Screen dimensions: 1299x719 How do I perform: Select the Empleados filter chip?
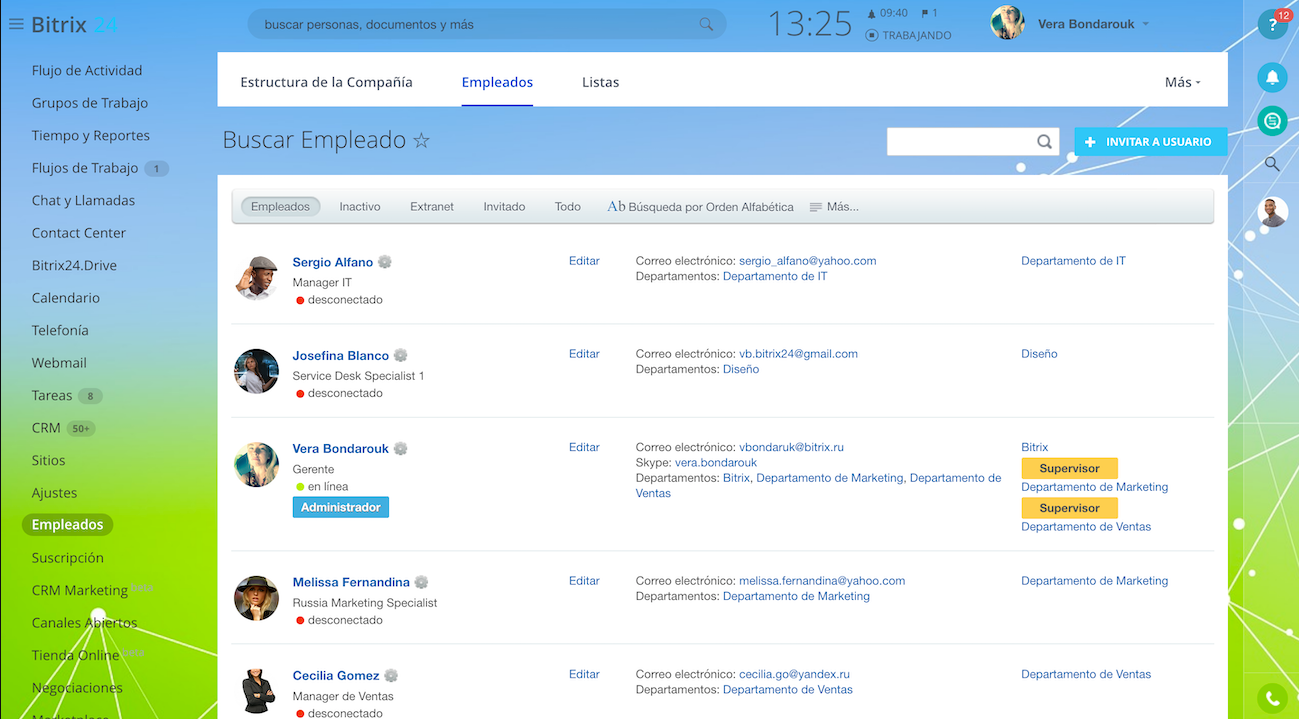pos(280,206)
